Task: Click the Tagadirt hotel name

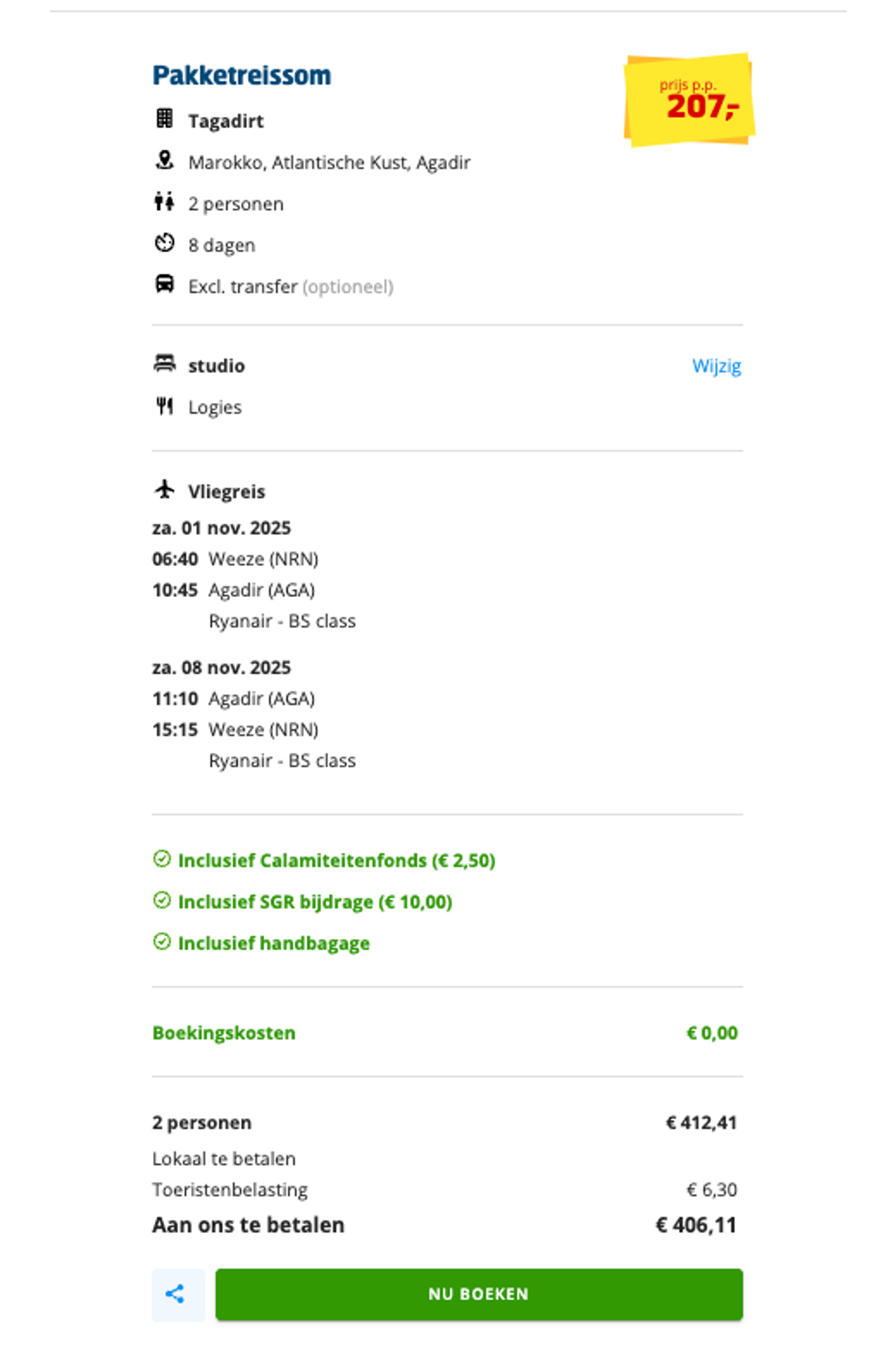Action: (x=225, y=122)
